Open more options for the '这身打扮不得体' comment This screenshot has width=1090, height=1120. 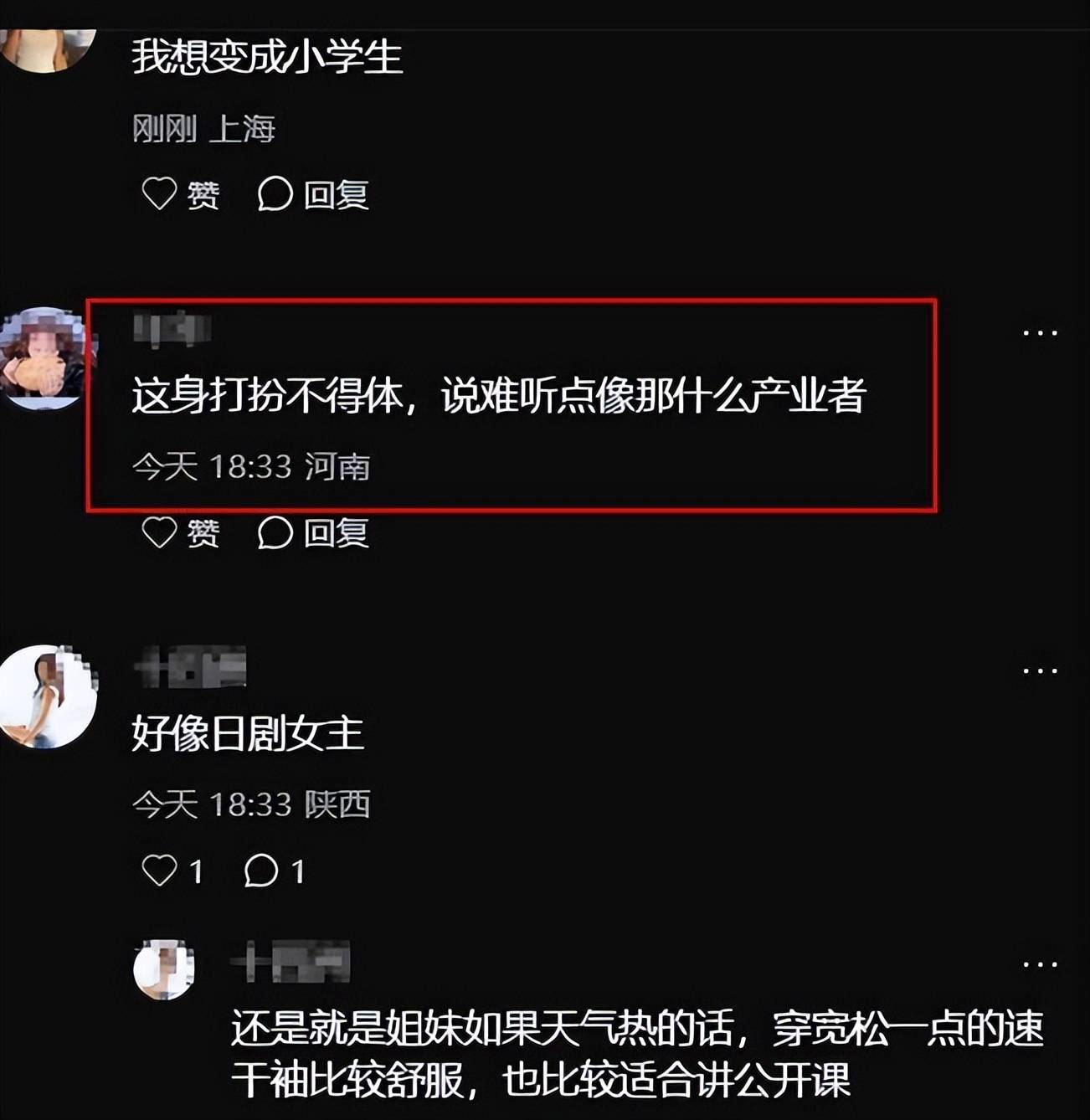pyautogui.click(x=1040, y=333)
